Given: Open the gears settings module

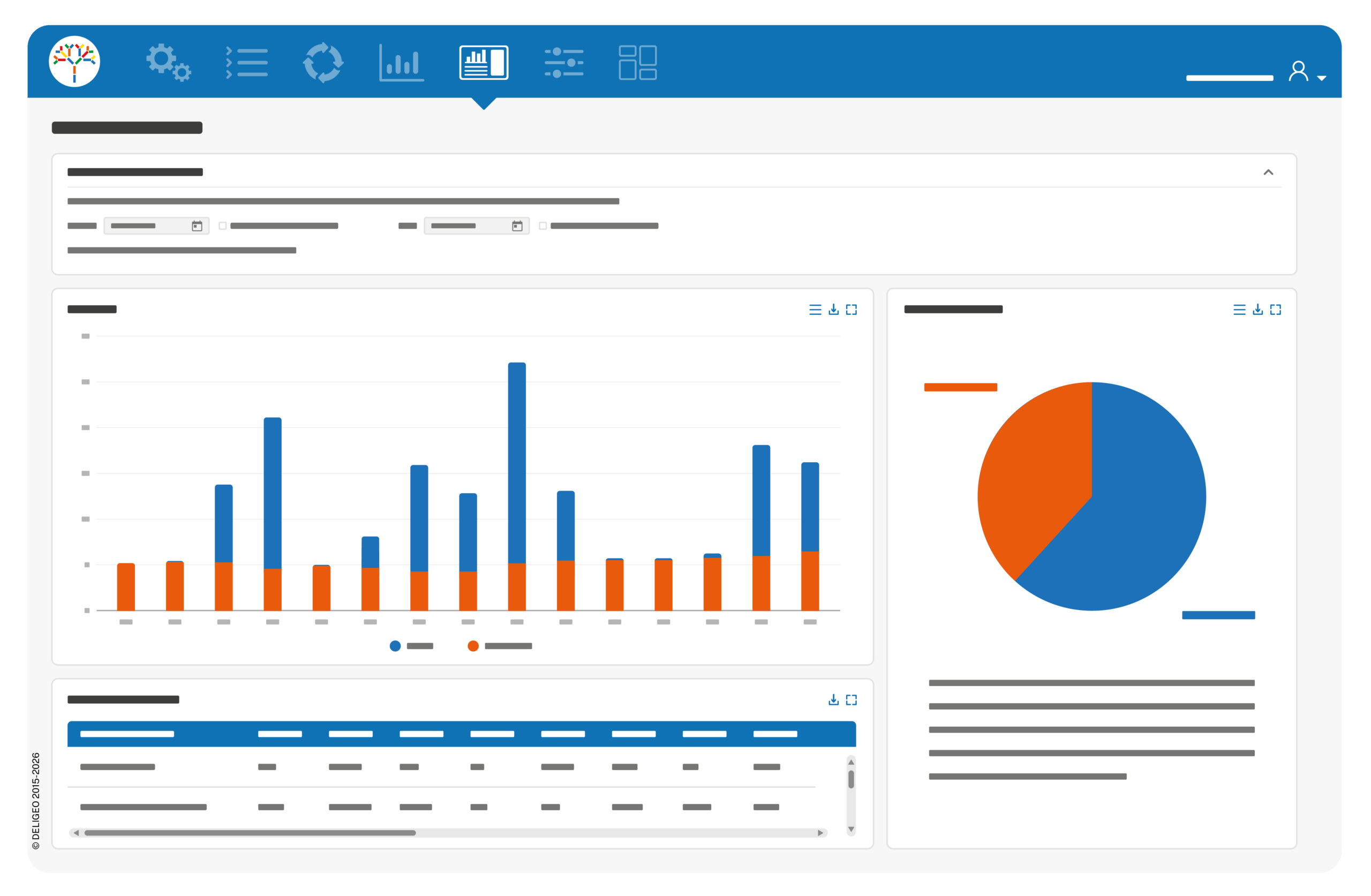Looking at the screenshot, I should pyautogui.click(x=168, y=62).
